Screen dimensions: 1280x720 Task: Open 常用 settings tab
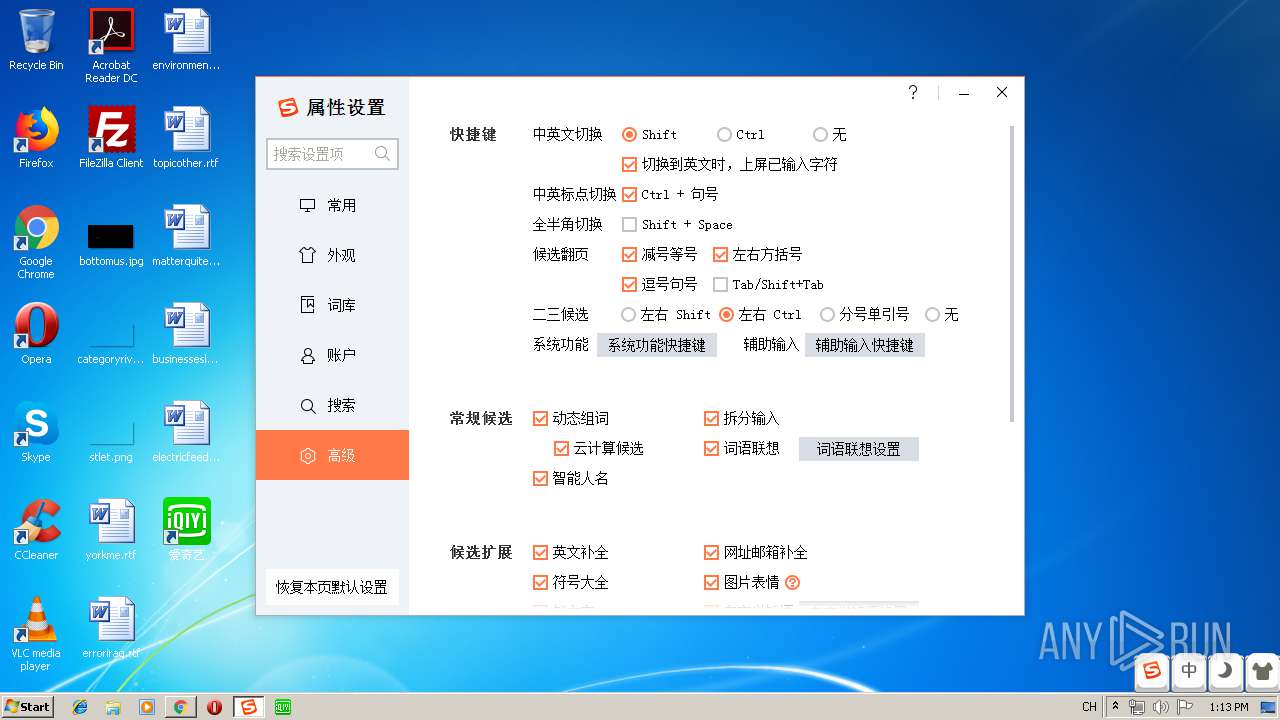pyautogui.click(x=332, y=205)
